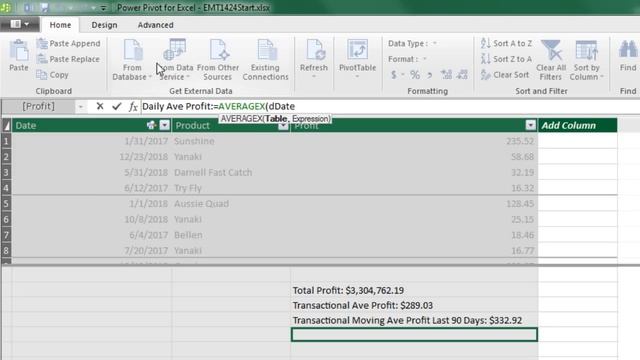This screenshot has width=640, height=360.
Task: Click the 12/23/2018 date cell
Action: (92, 157)
